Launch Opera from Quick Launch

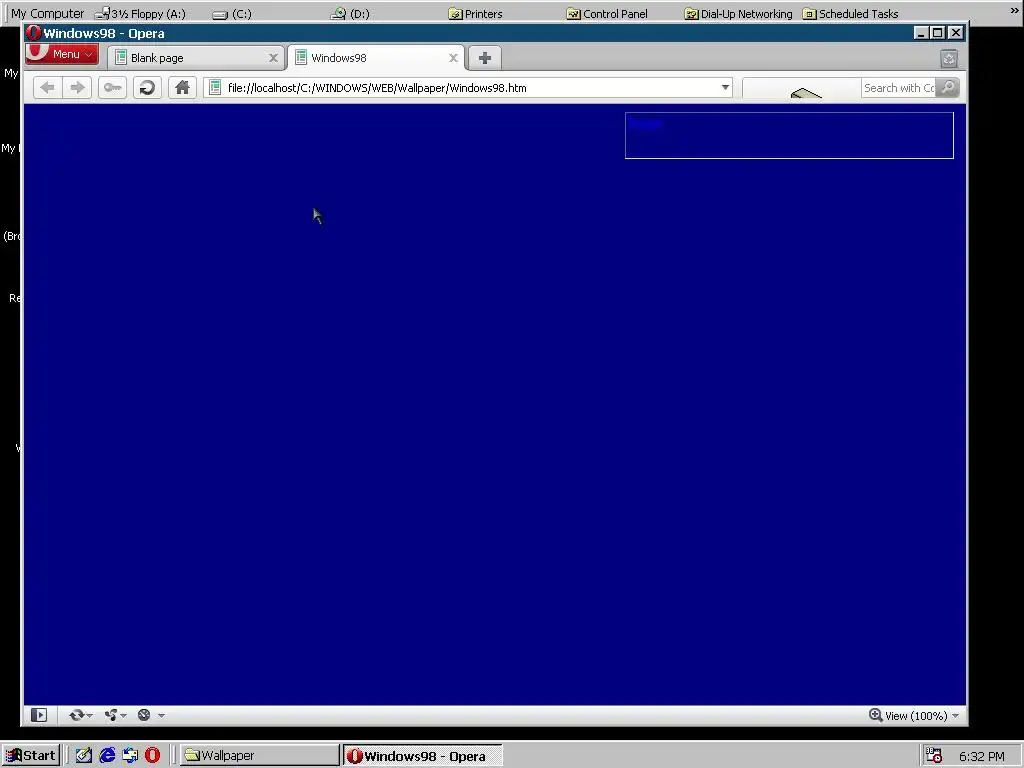pos(153,756)
